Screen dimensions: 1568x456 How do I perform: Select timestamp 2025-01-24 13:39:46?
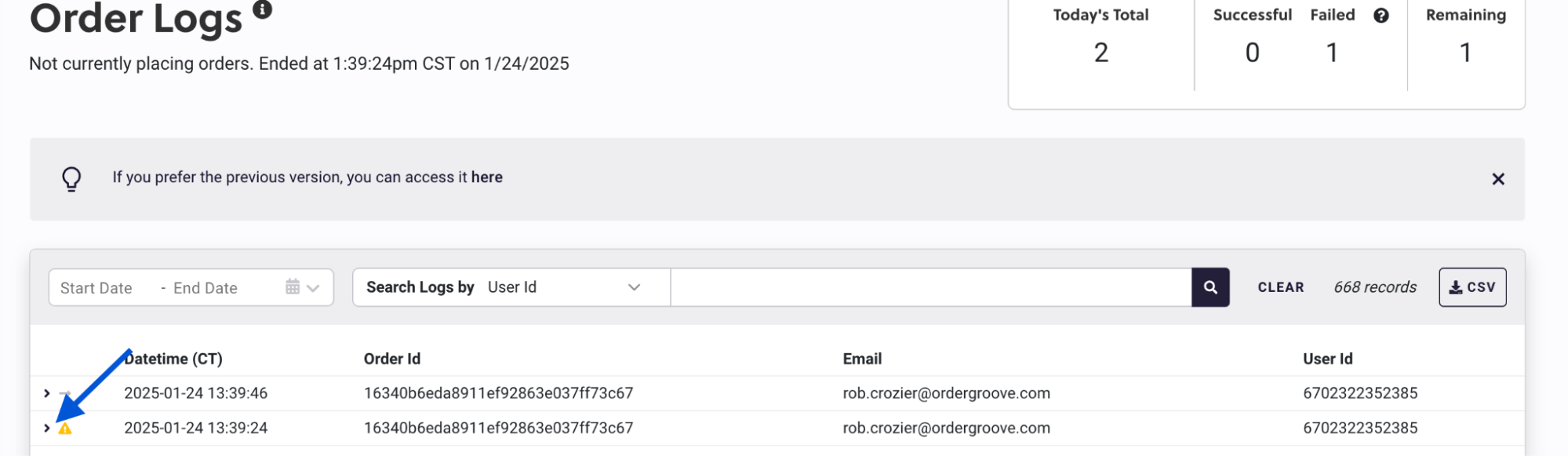coord(195,393)
